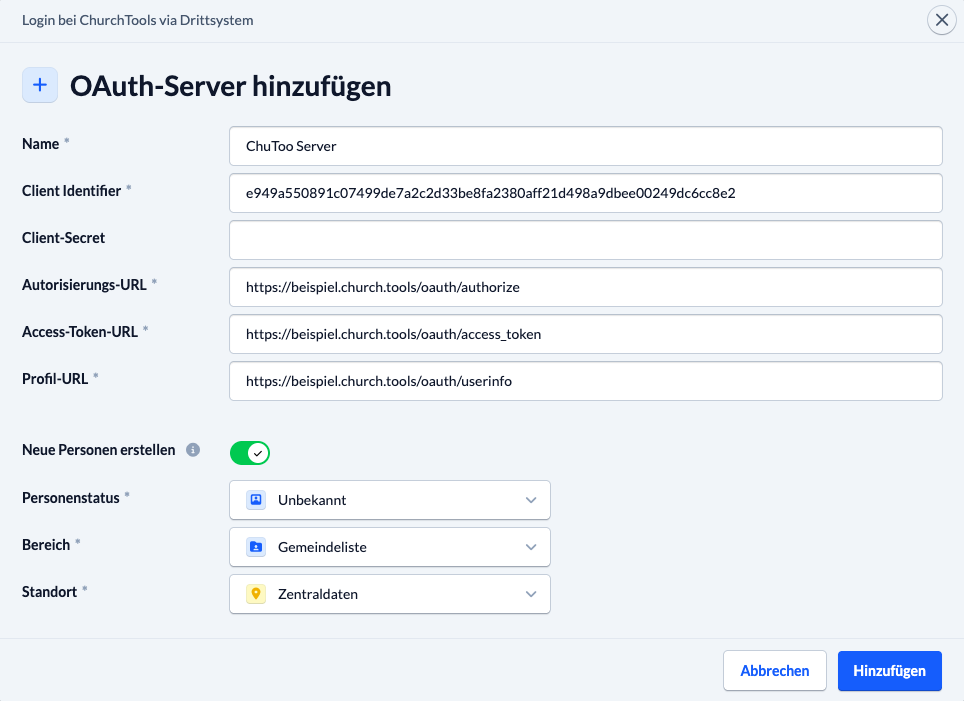The width and height of the screenshot is (964, 701).
Task: Open the Personenstatus dropdown showing Unbekannt
Action: 390,499
